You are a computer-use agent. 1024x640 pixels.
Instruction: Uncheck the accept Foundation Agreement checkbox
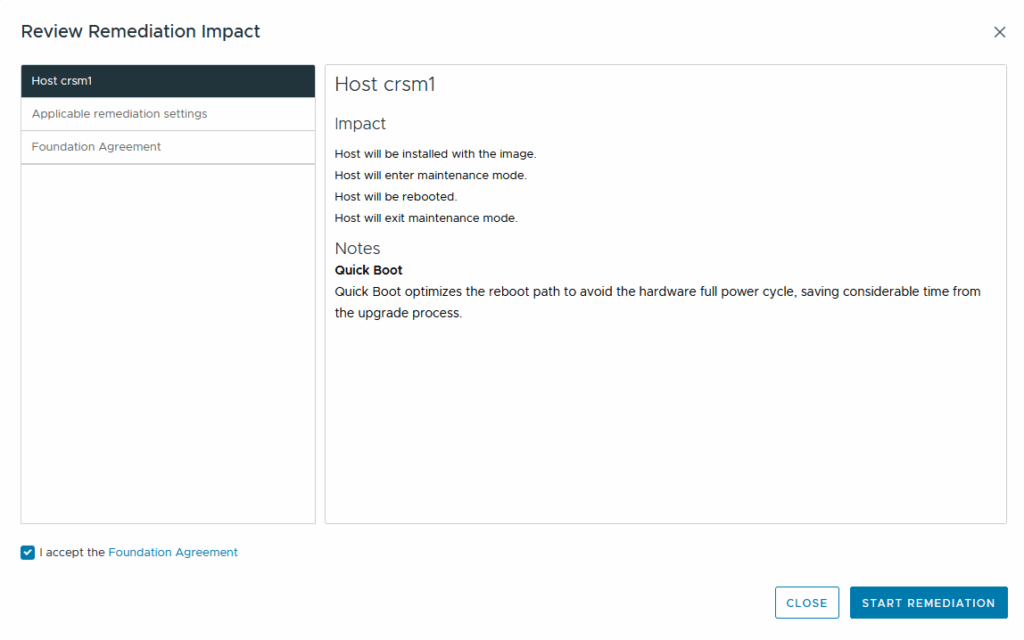27,552
